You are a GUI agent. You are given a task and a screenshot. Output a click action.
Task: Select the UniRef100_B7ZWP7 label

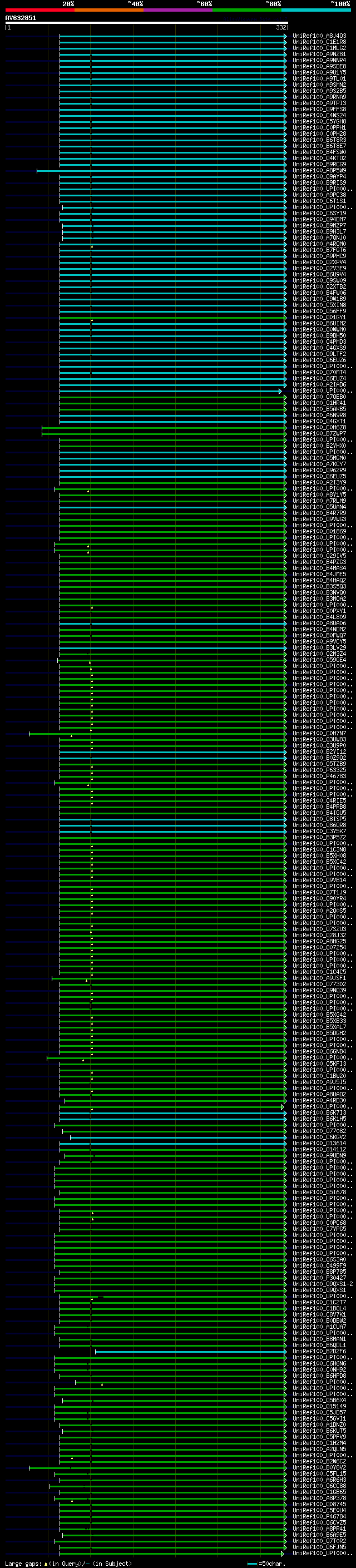coord(319,434)
